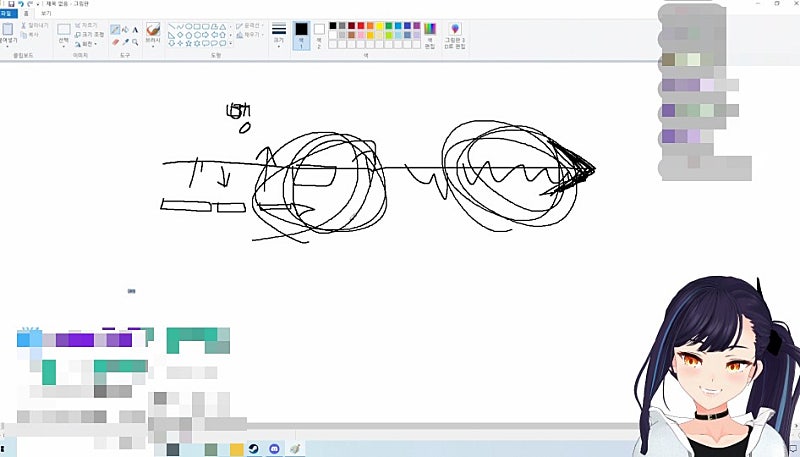The image size is (800, 457).
Task: Choose the Diamond shape
Action: (x=180, y=35)
